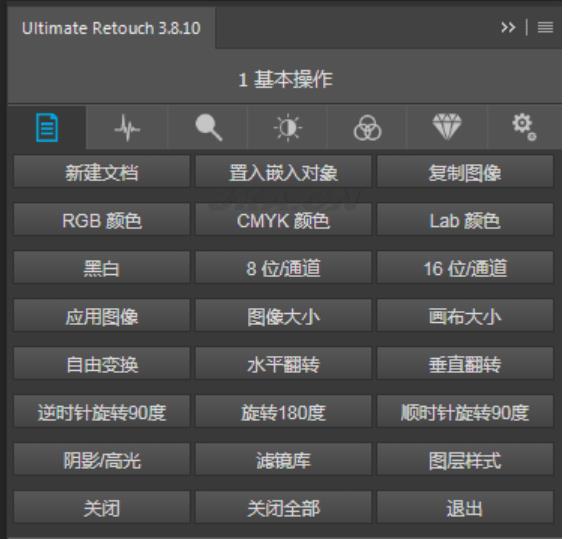Image resolution: width=568 pixels, height=539 pixels.
Task: Open the diamond effects tab
Action: (447, 127)
